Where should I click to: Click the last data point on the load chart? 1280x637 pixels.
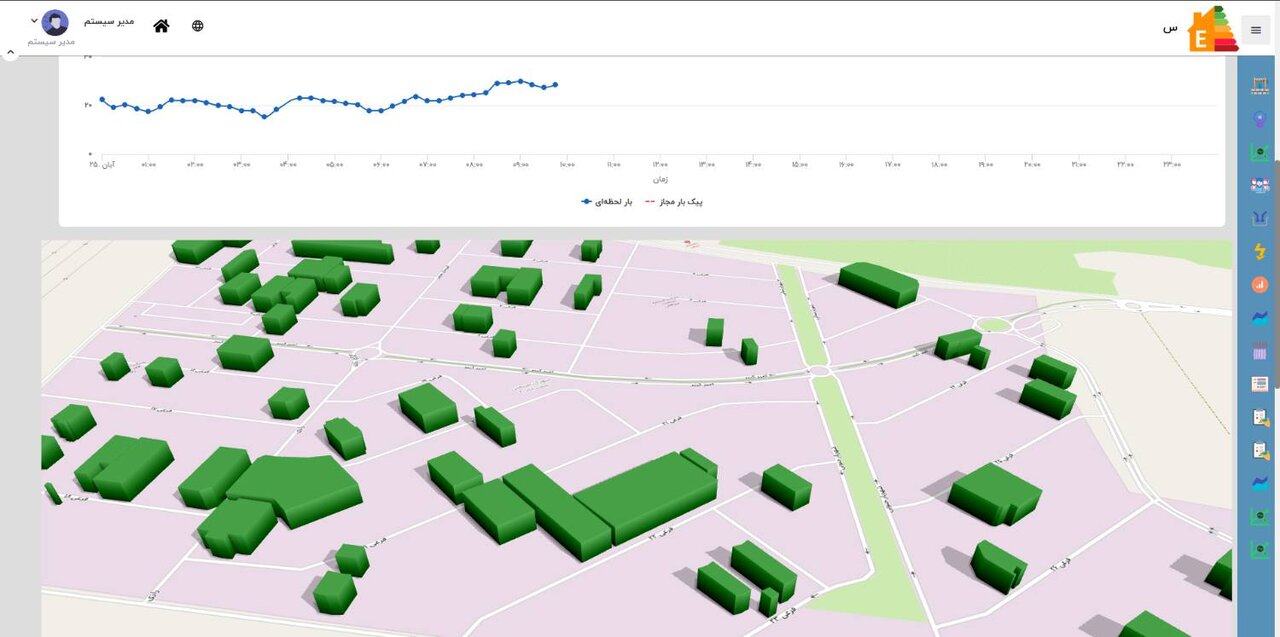click(555, 85)
